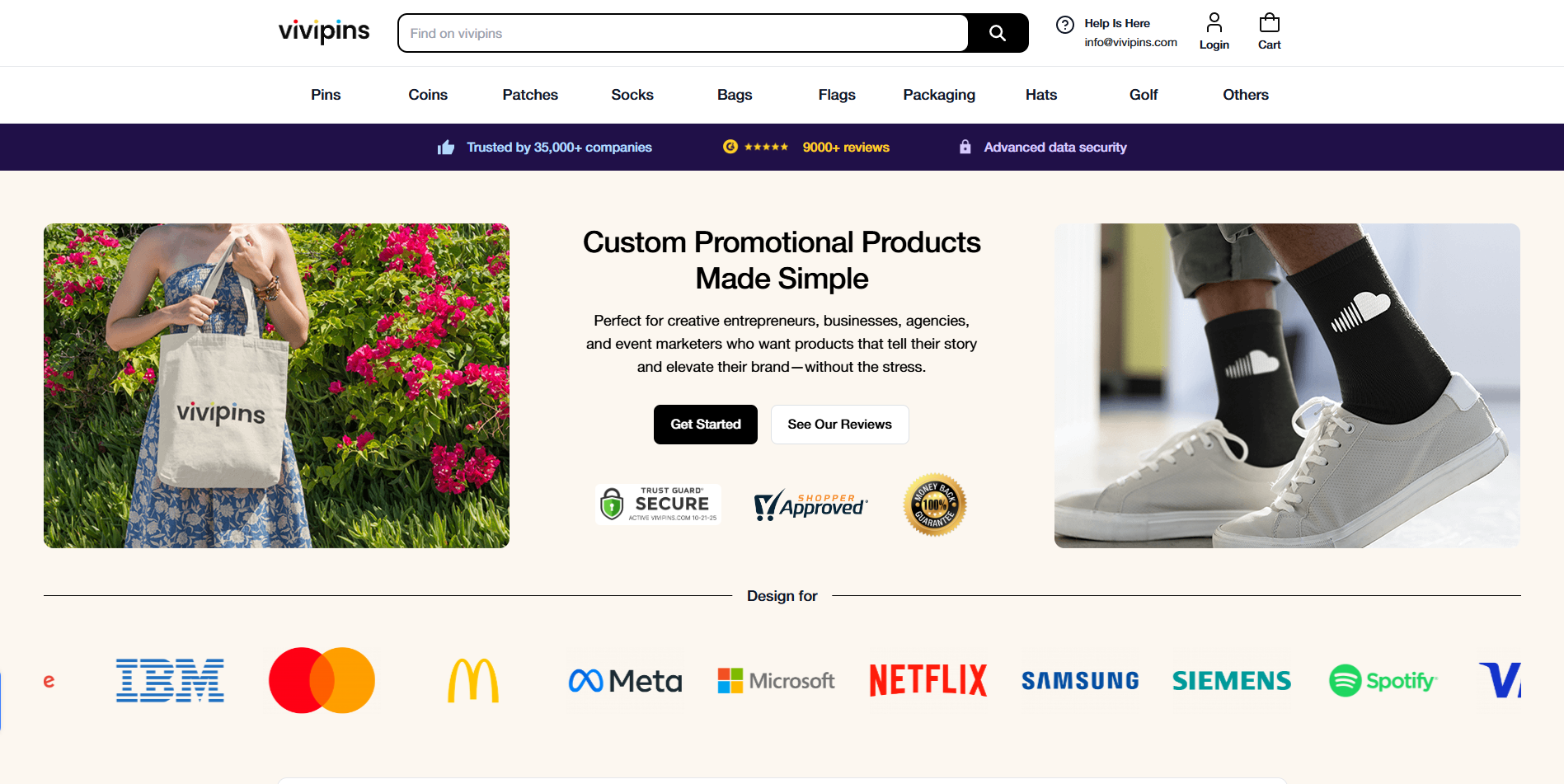This screenshot has width=1564, height=784.
Task: Click the Shopper Approved badge
Action: point(810,505)
